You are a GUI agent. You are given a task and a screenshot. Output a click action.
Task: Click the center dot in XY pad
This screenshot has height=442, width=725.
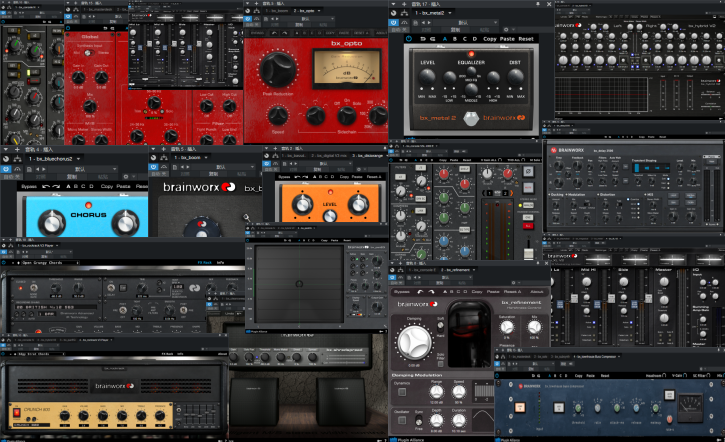[x=299, y=284]
